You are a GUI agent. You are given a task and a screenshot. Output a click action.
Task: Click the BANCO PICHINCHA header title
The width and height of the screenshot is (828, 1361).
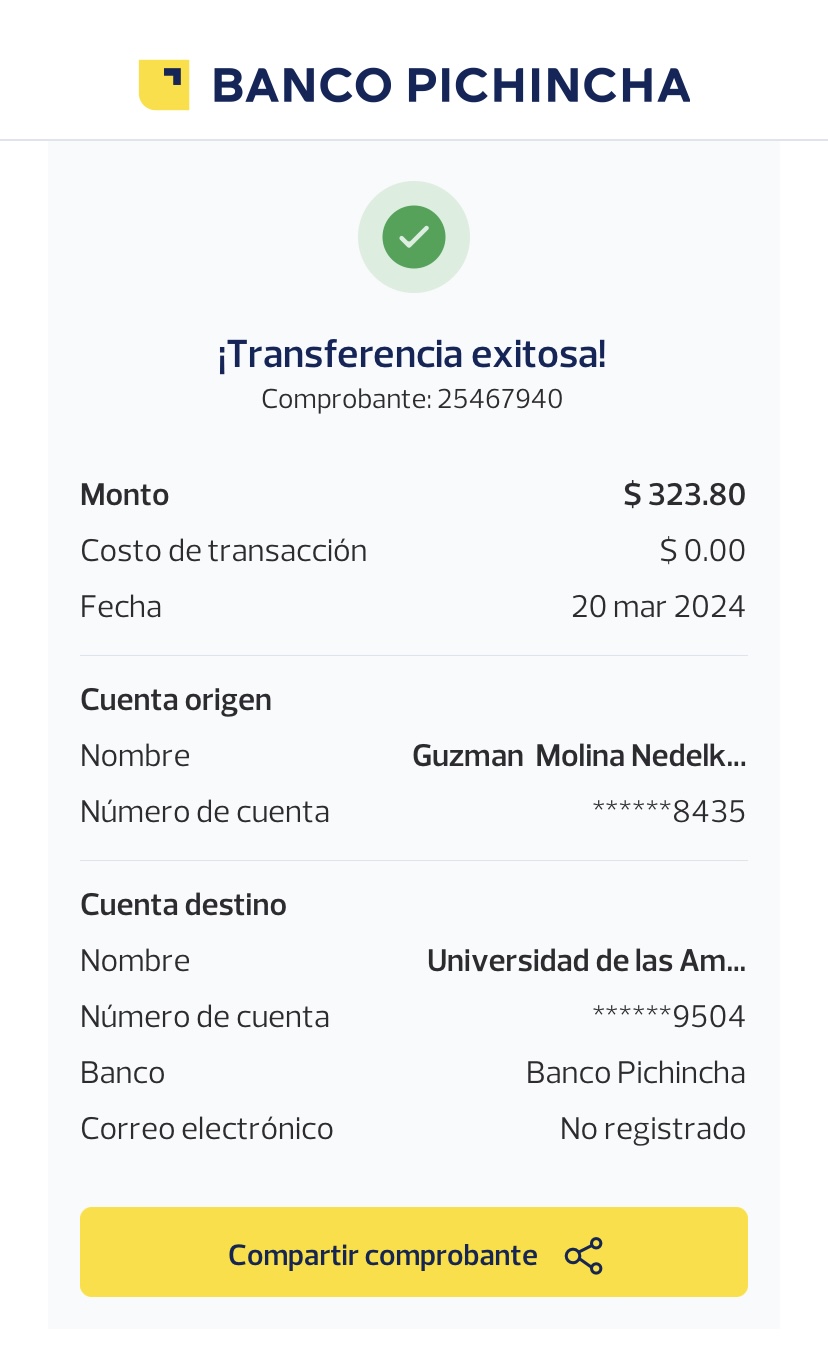point(451,86)
